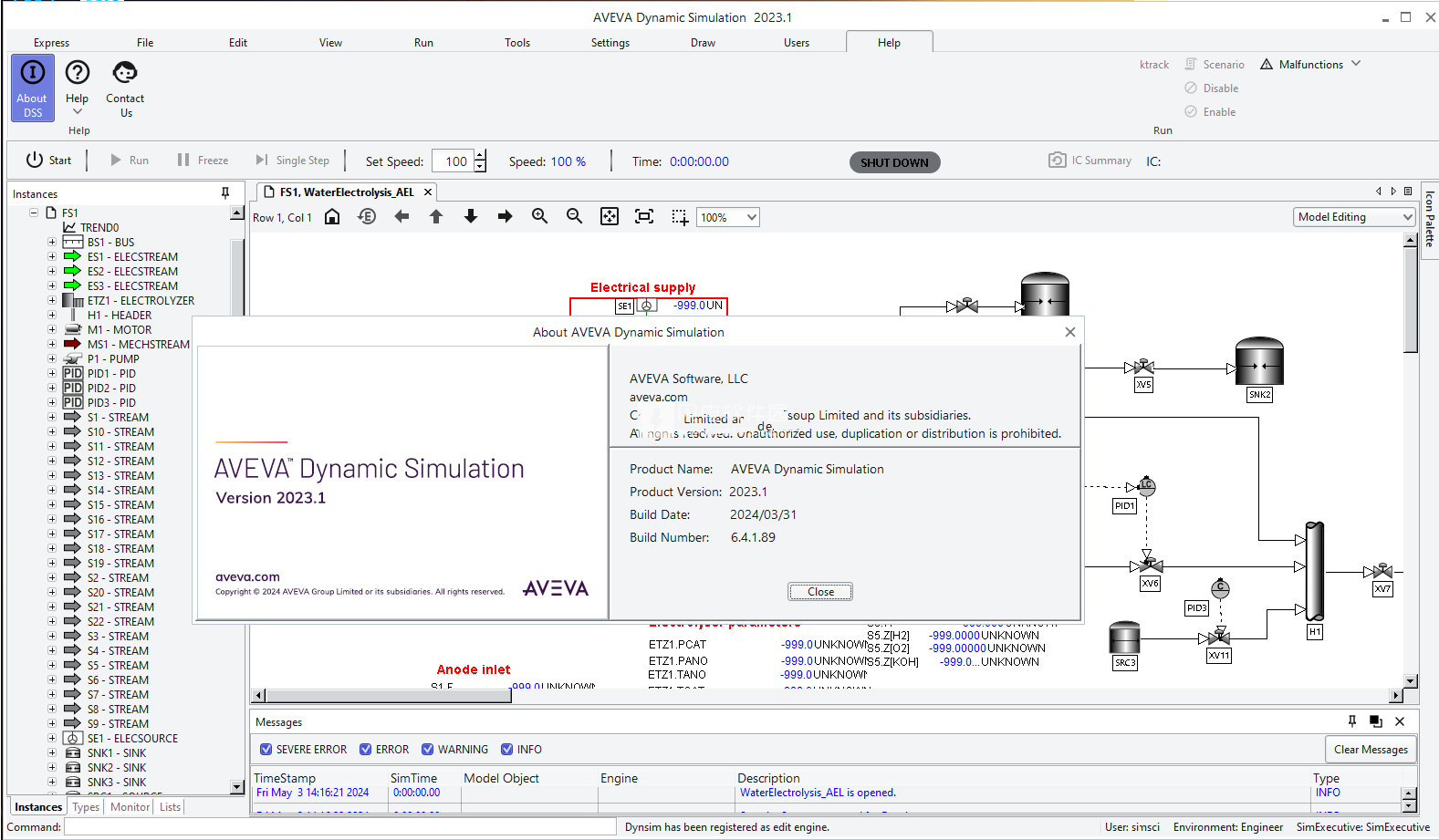Click the right arrow navigation icon
The image size is (1439, 840).
coord(506,216)
